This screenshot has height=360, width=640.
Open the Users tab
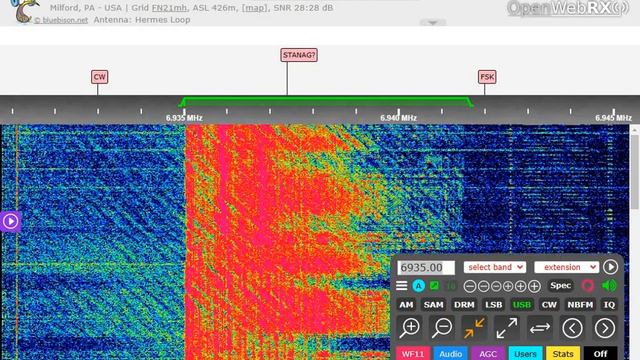click(x=525, y=353)
